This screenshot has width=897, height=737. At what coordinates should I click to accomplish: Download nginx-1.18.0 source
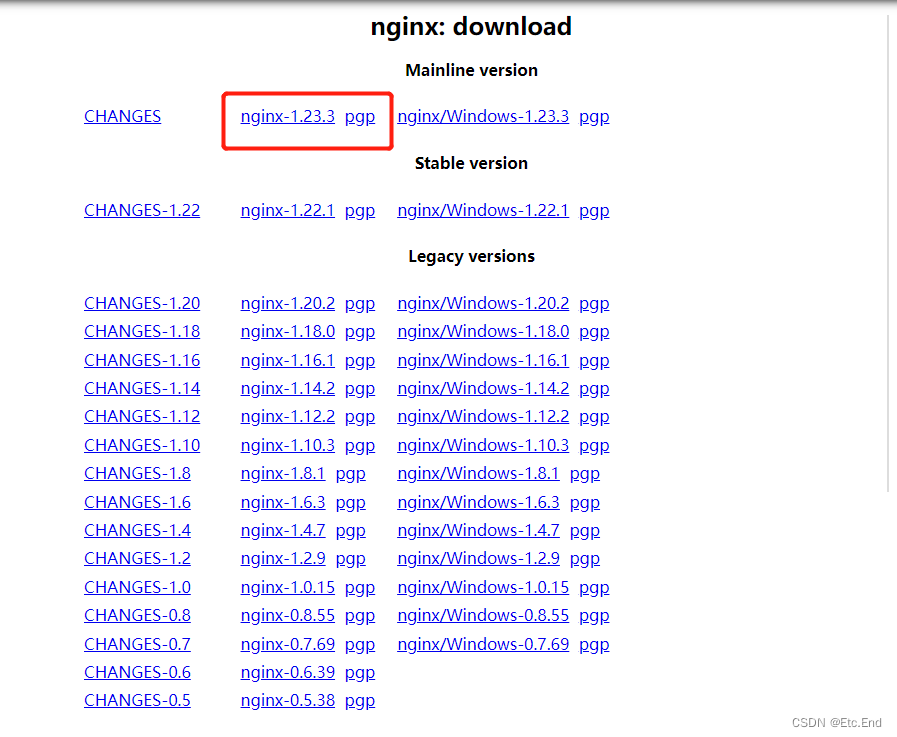tap(288, 331)
